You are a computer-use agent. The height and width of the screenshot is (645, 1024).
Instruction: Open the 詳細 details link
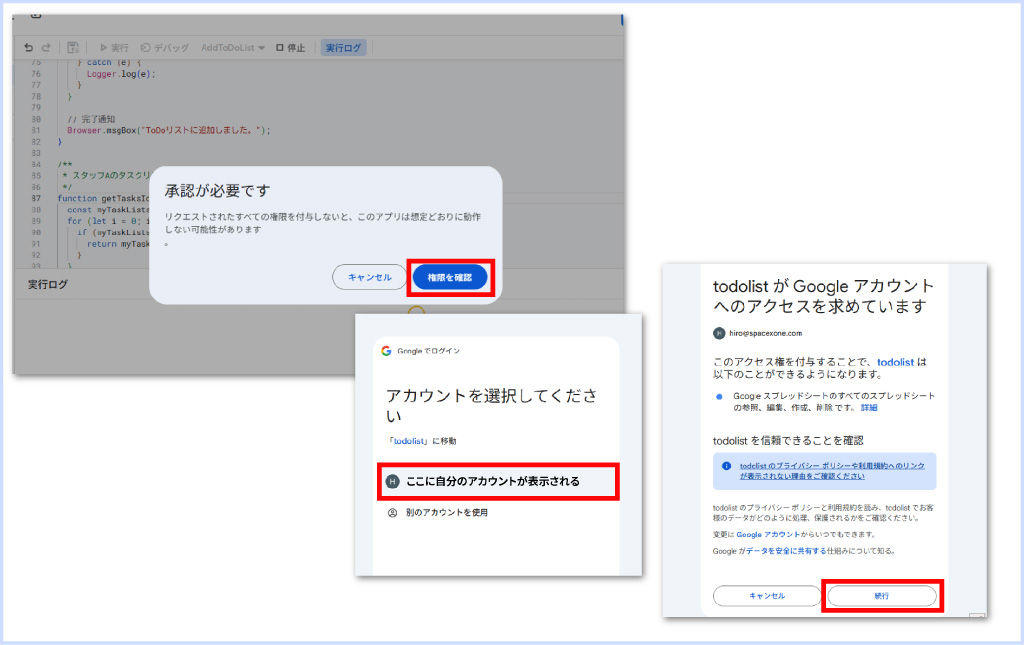(869, 407)
